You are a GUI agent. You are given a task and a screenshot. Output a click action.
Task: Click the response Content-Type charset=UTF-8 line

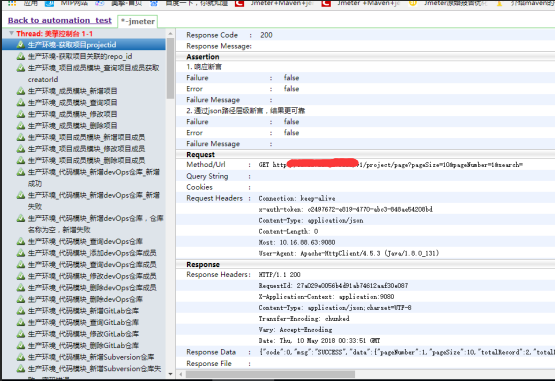tap(335, 307)
